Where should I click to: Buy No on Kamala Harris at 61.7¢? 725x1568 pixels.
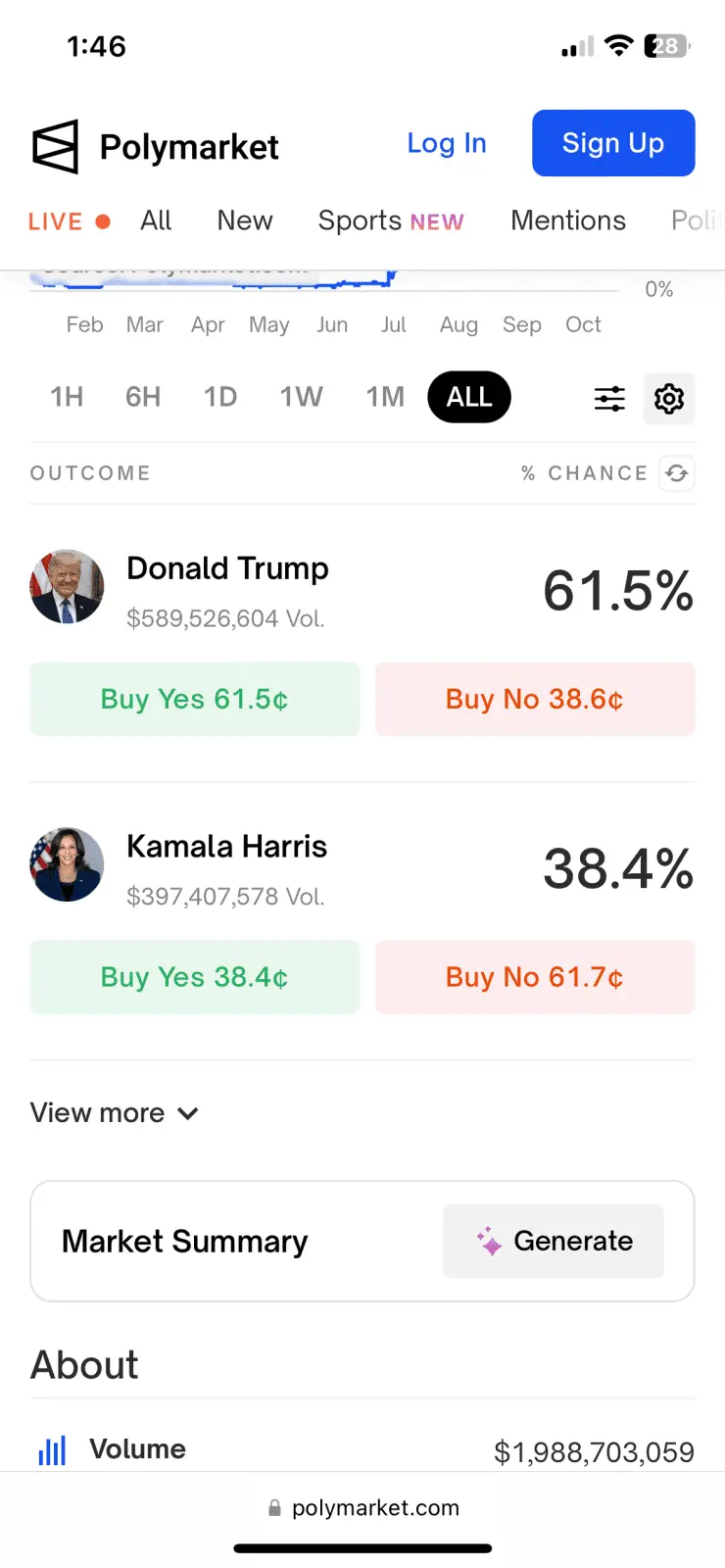535,977
